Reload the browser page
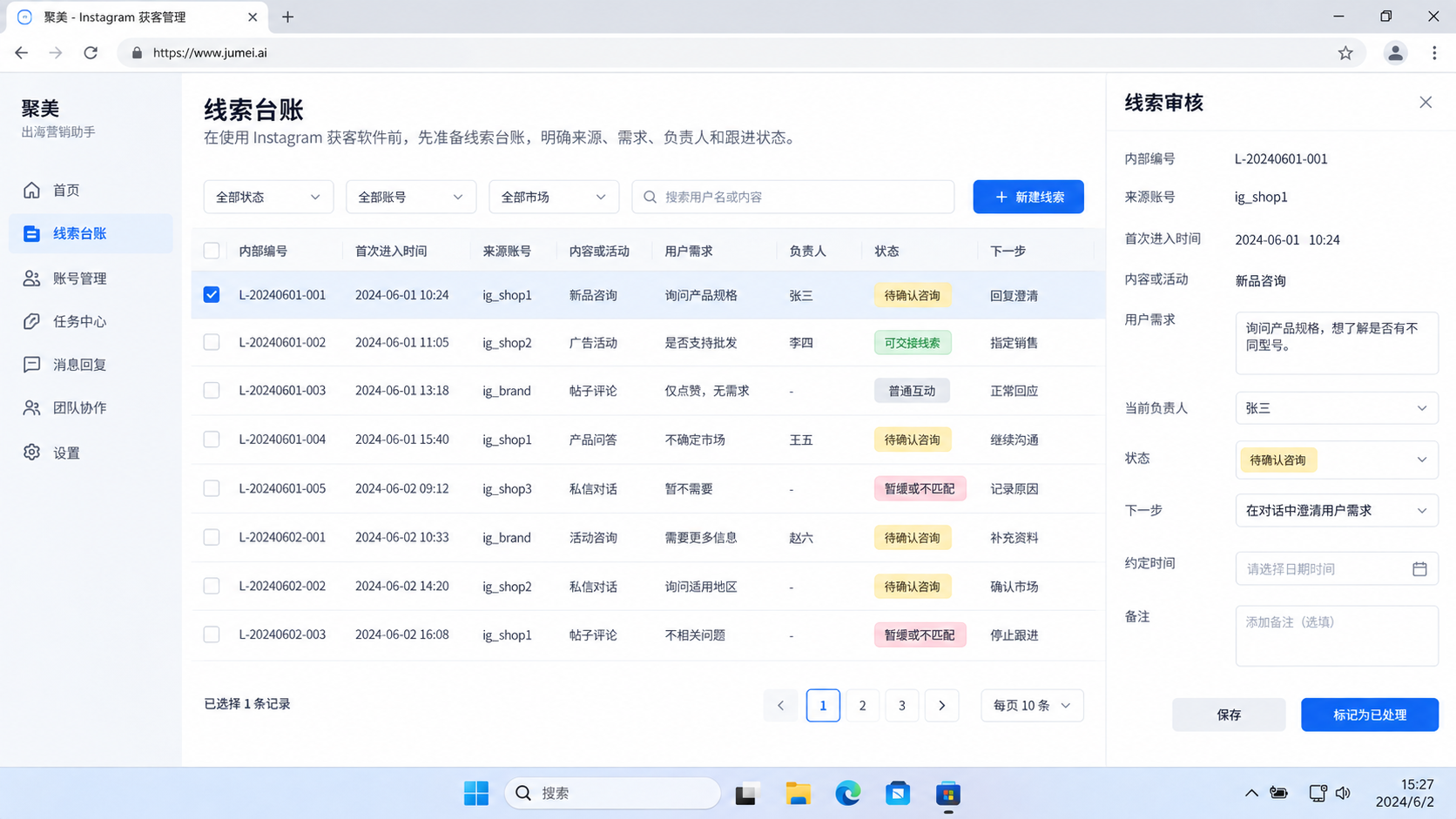 [91, 53]
